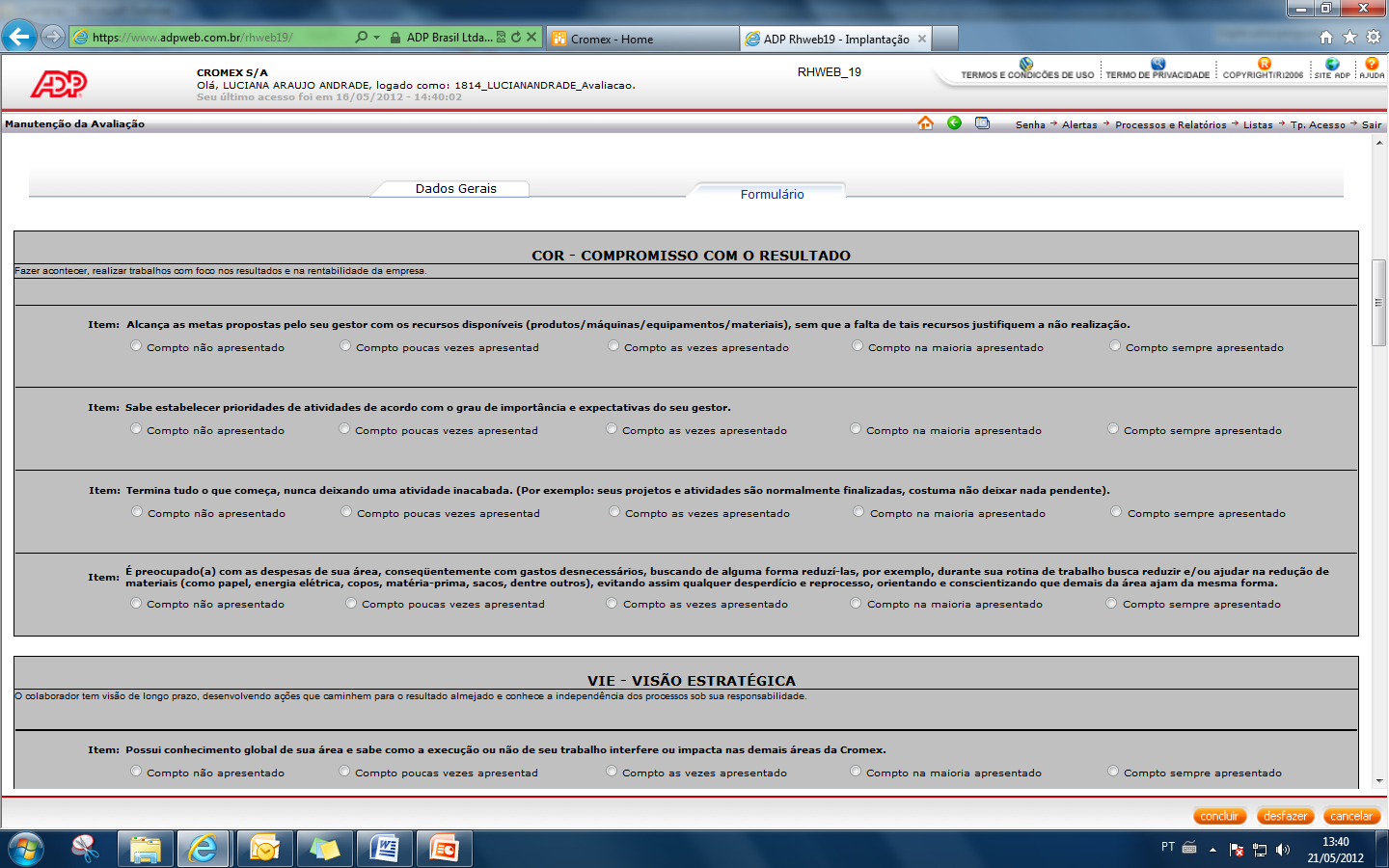Click the address bar search magnifier icon
The image size is (1389, 868).
point(361,37)
